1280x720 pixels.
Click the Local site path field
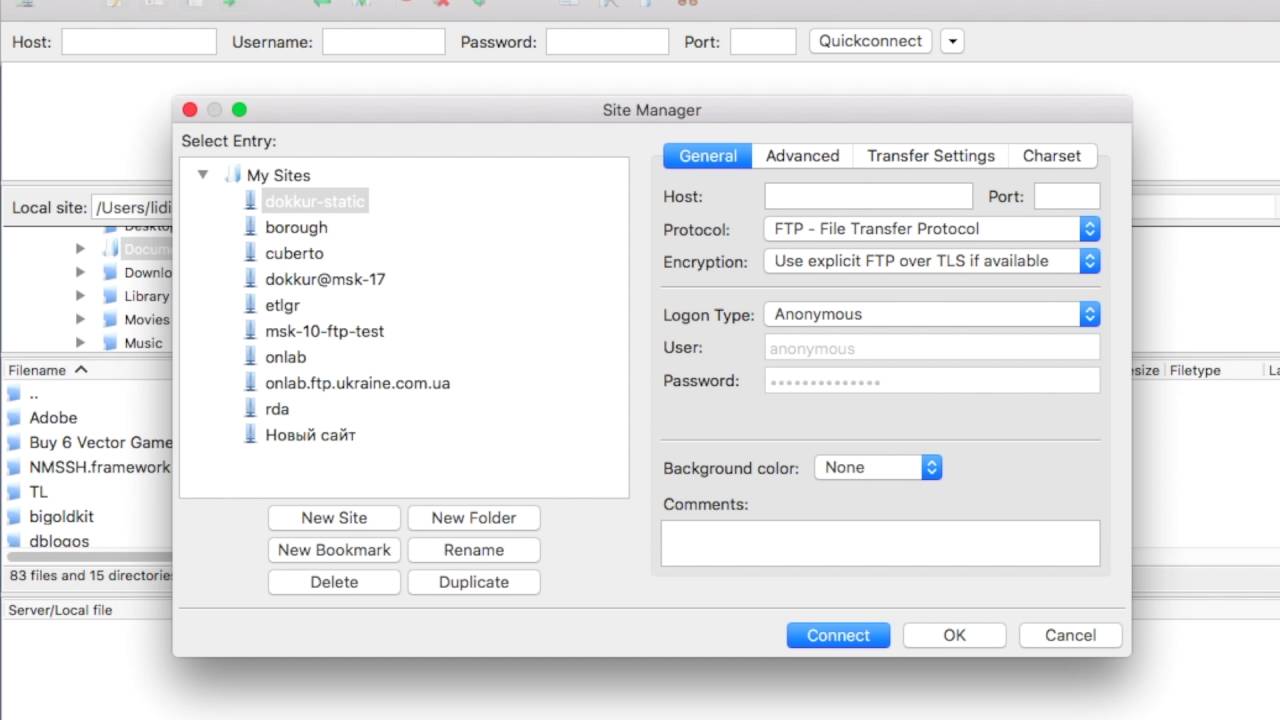[x=132, y=208]
